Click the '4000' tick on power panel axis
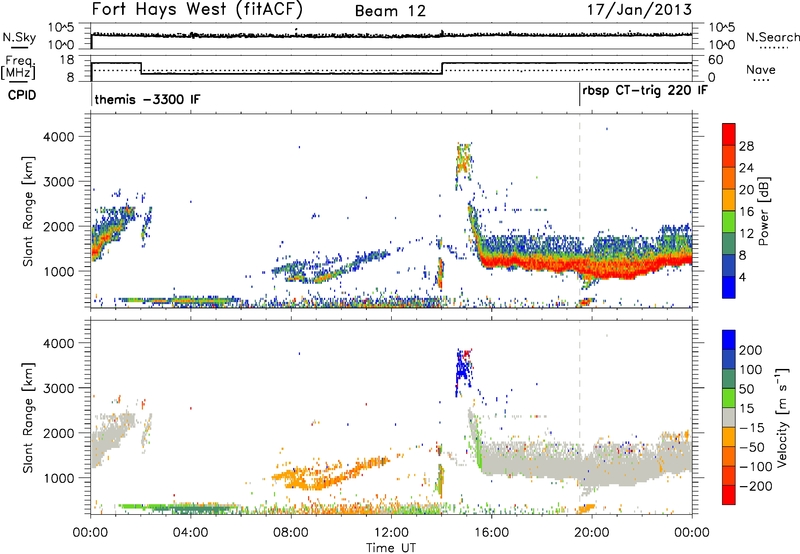 click(58, 137)
